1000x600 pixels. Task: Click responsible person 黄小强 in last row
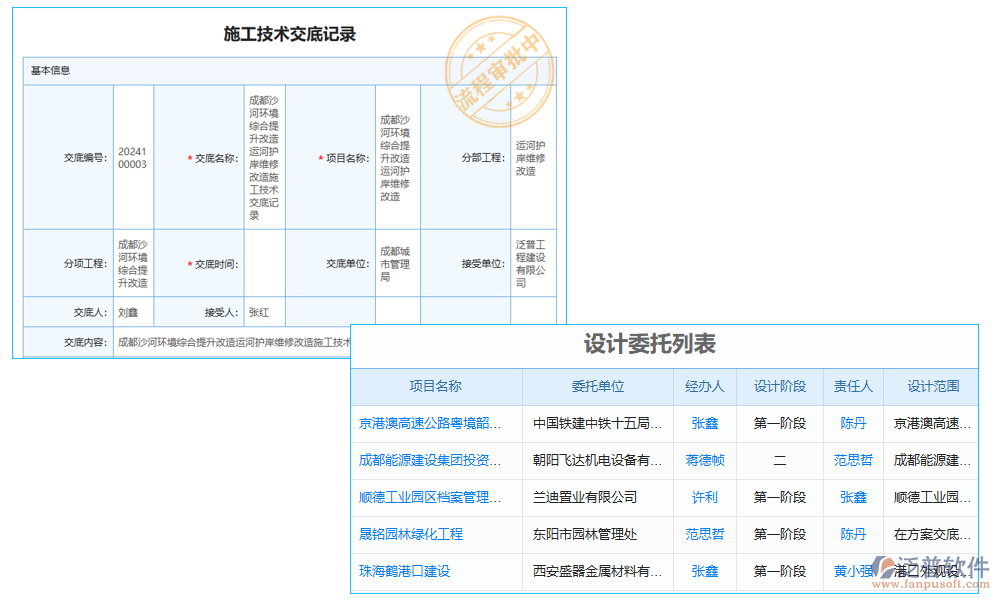(x=853, y=573)
